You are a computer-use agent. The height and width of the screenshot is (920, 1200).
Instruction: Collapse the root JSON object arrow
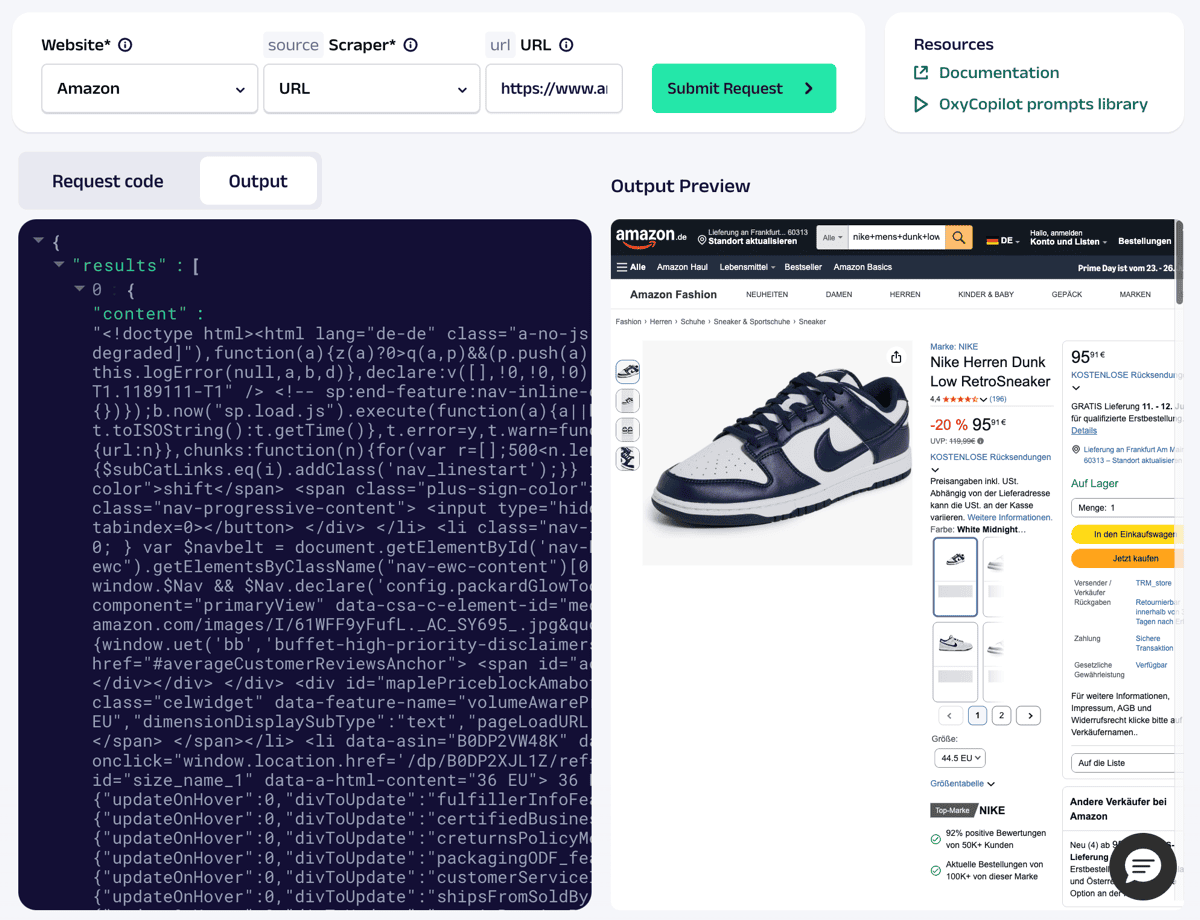point(39,241)
